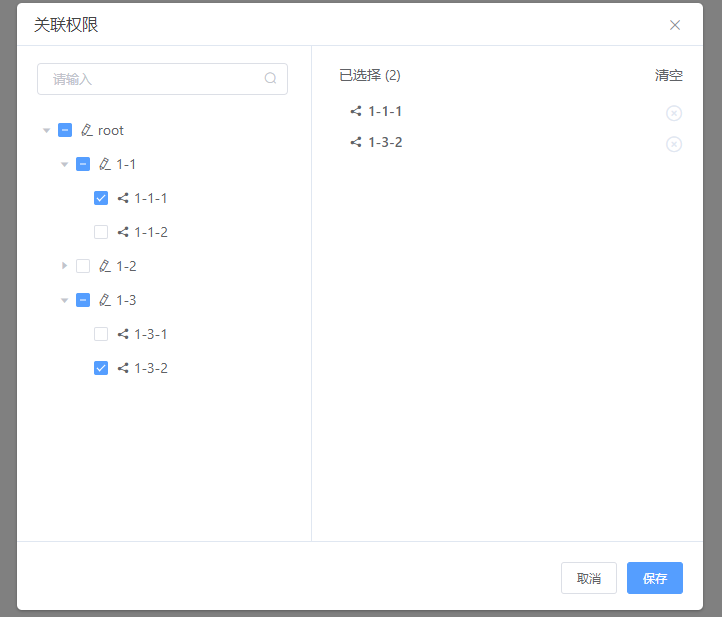Click share icon next to tree node 1-3-1

tap(123, 334)
